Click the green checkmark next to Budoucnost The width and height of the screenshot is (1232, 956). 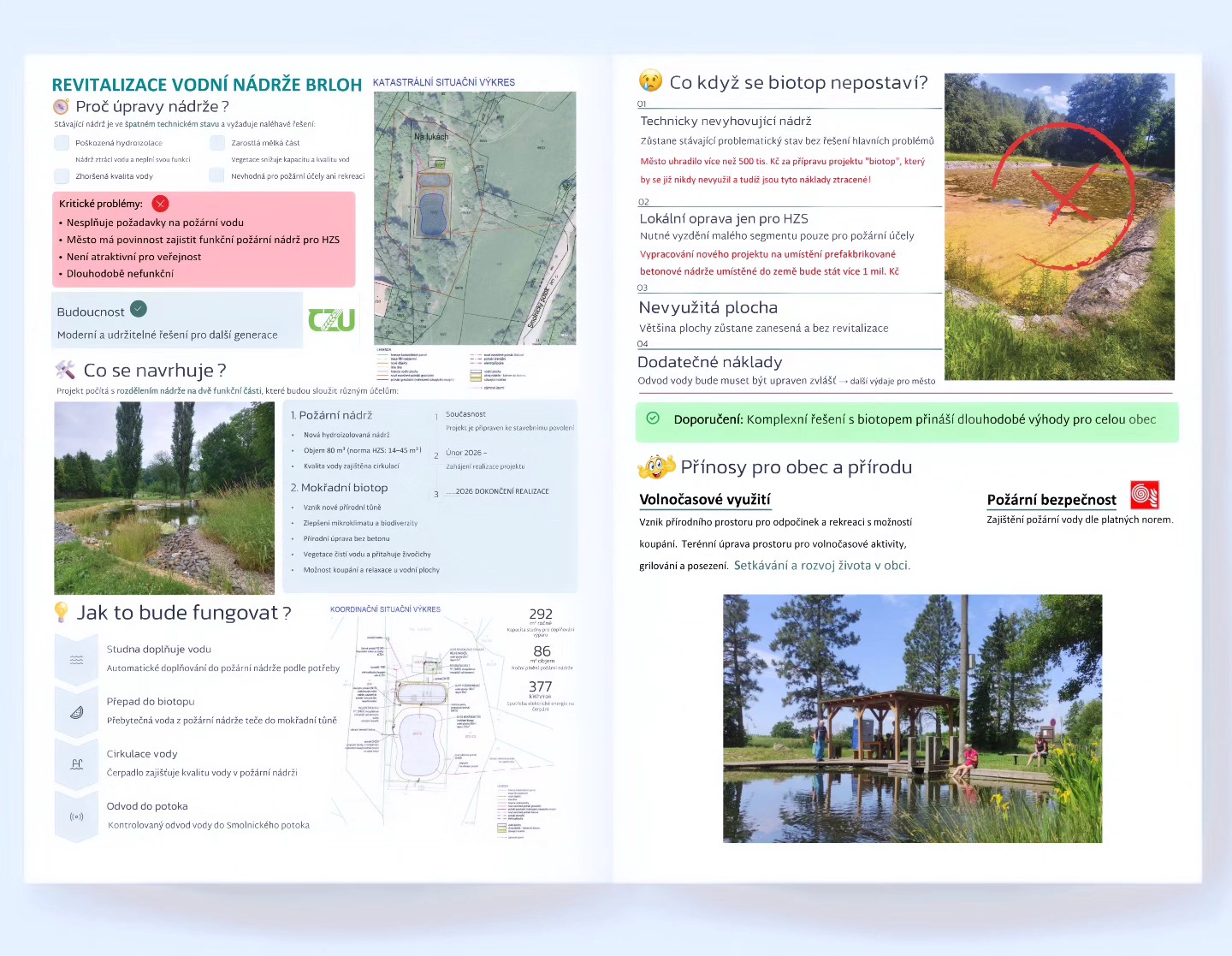pyautogui.click(x=139, y=309)
